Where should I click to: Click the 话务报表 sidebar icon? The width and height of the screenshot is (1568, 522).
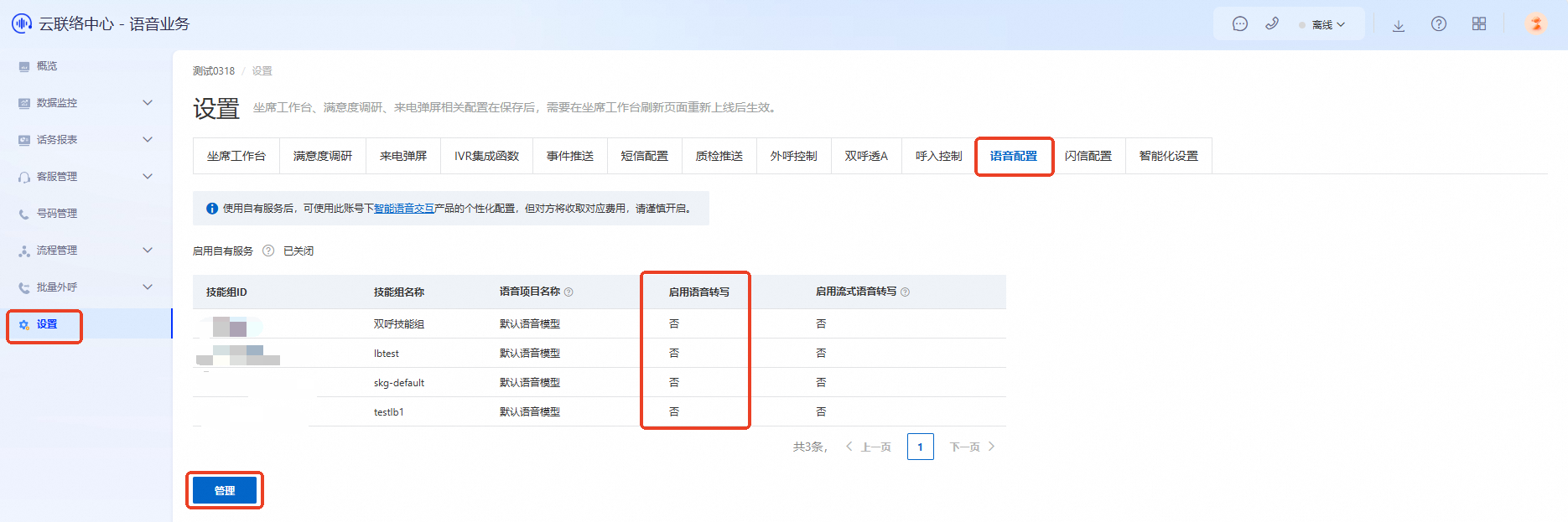pyautogui.click(x=24, y=140)
